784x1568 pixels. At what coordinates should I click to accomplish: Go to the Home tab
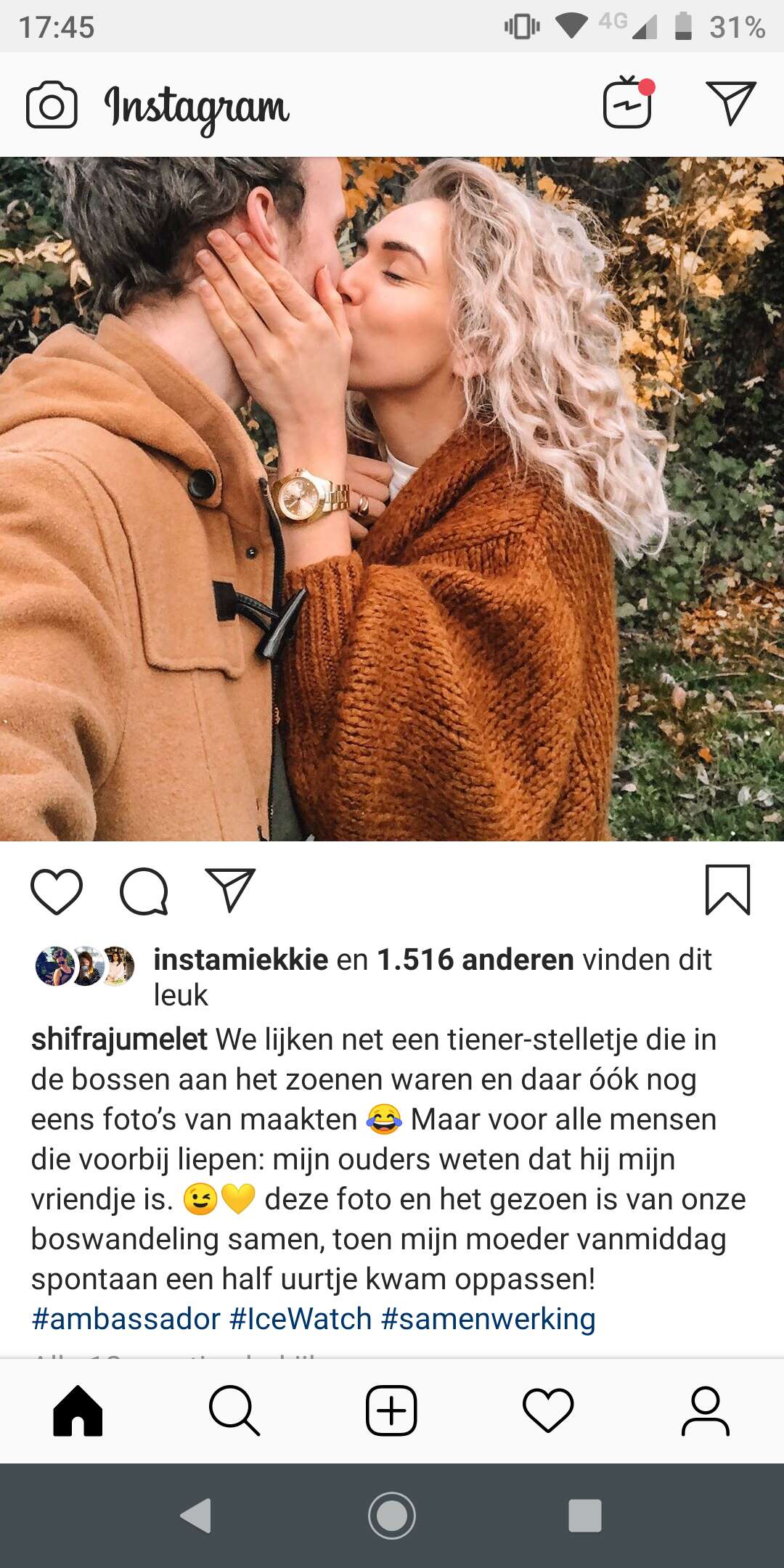78,1411
